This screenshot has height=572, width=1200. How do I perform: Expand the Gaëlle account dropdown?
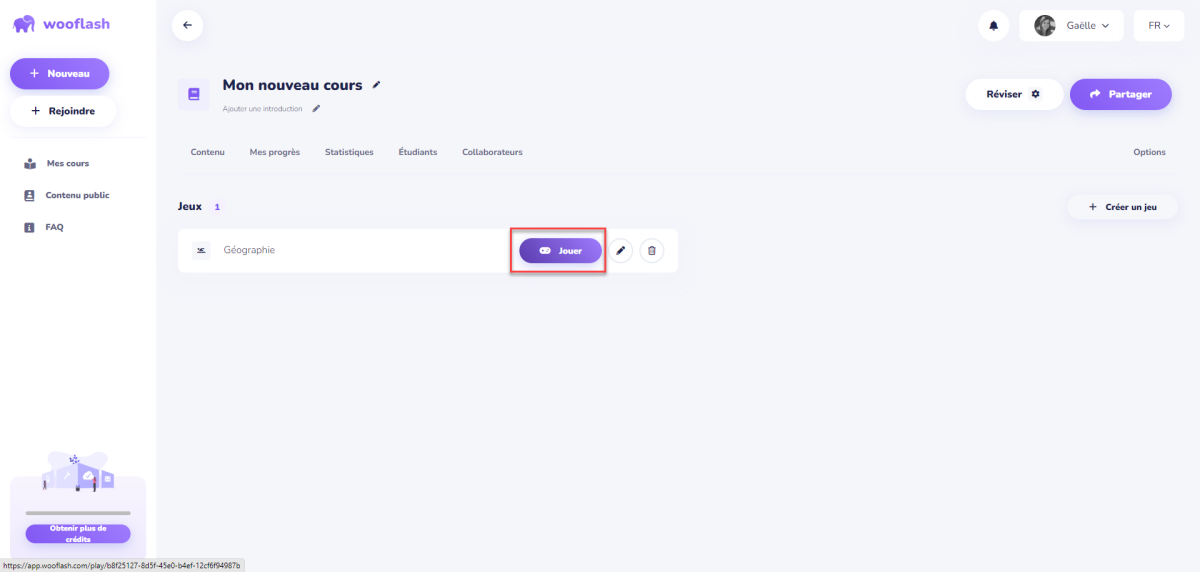[1071, 26]
